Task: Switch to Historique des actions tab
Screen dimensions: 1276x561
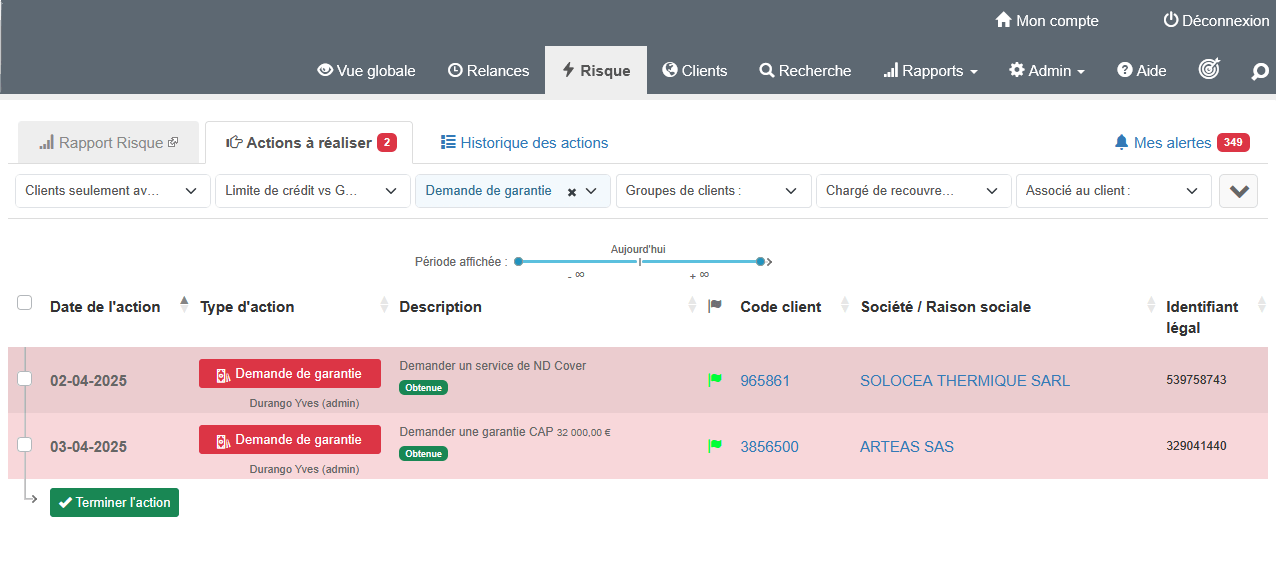Action: point(524,143)
